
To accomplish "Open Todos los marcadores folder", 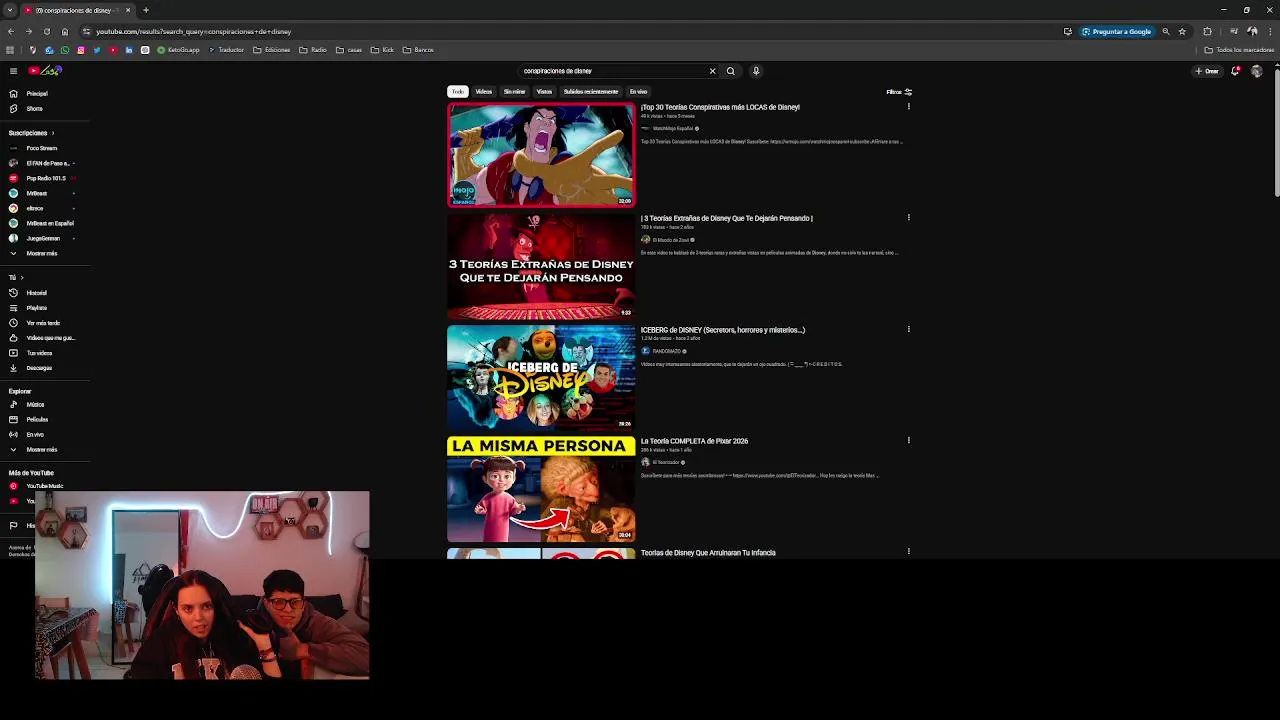I will 1239,50.
